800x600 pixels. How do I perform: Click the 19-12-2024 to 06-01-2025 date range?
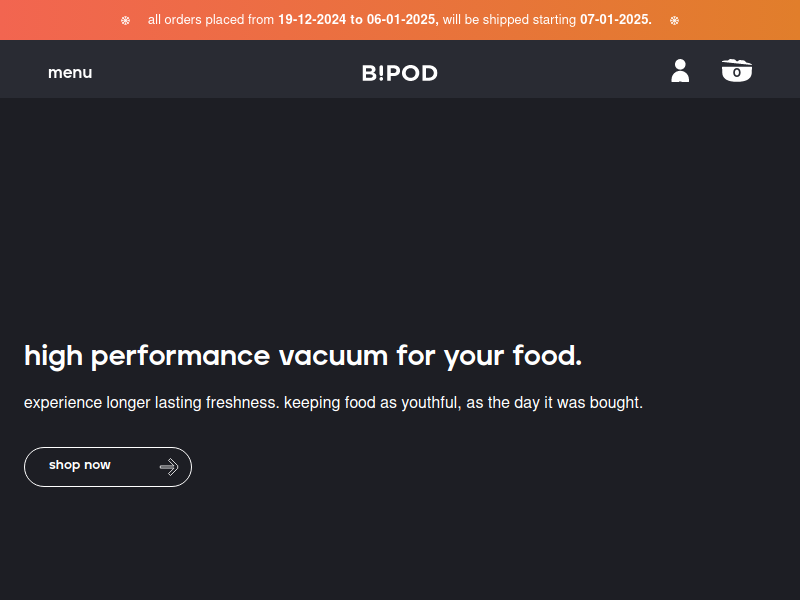point(358,20)
